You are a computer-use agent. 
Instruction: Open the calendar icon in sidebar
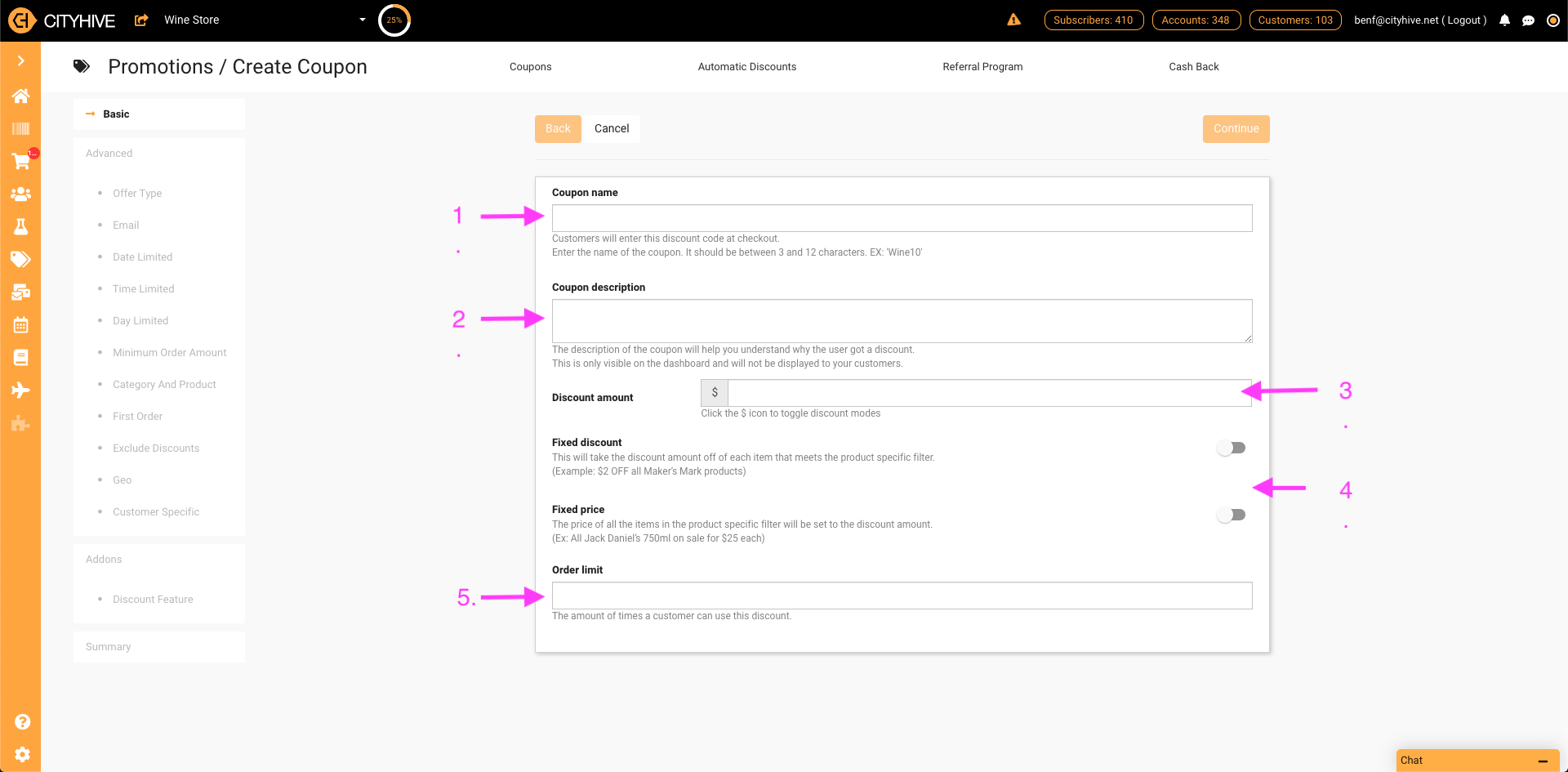point(21,324)
